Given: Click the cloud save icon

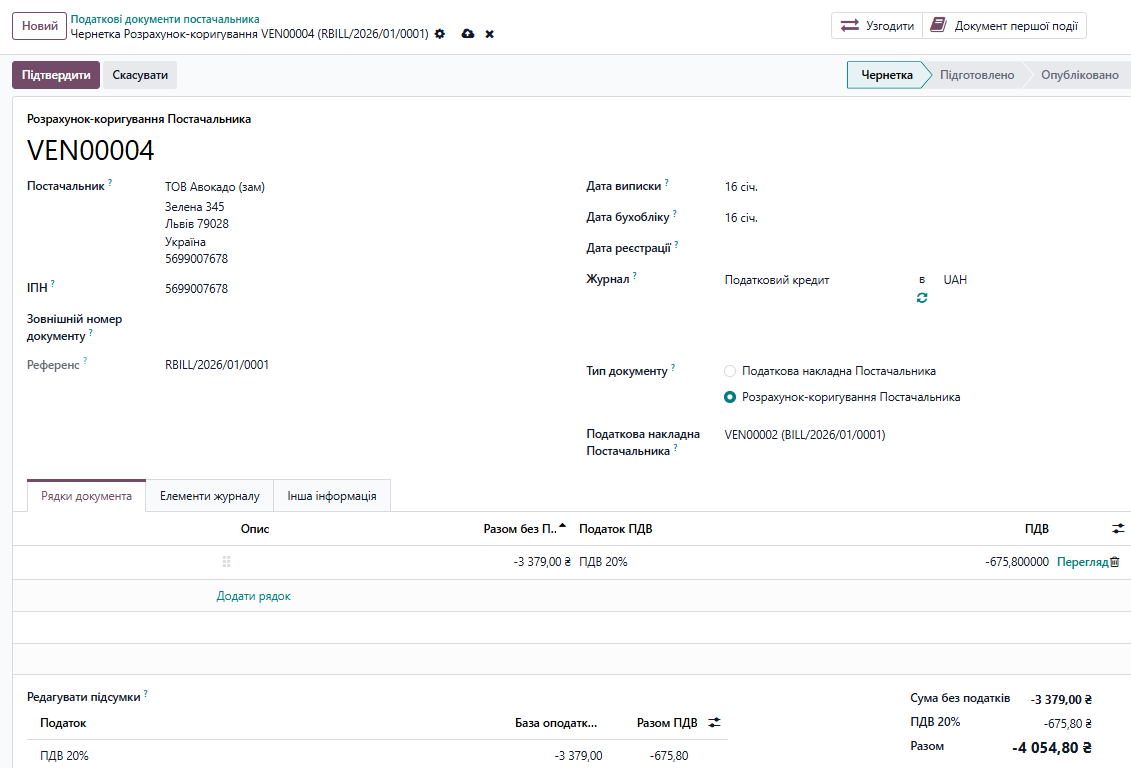Looking at the screenshot, I should pos(468,34).
